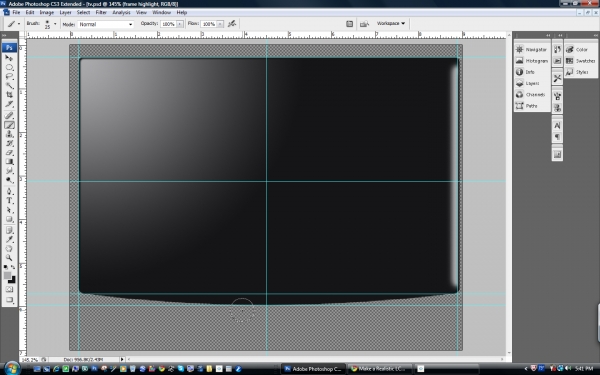Open the Navigator panel button

532,49
